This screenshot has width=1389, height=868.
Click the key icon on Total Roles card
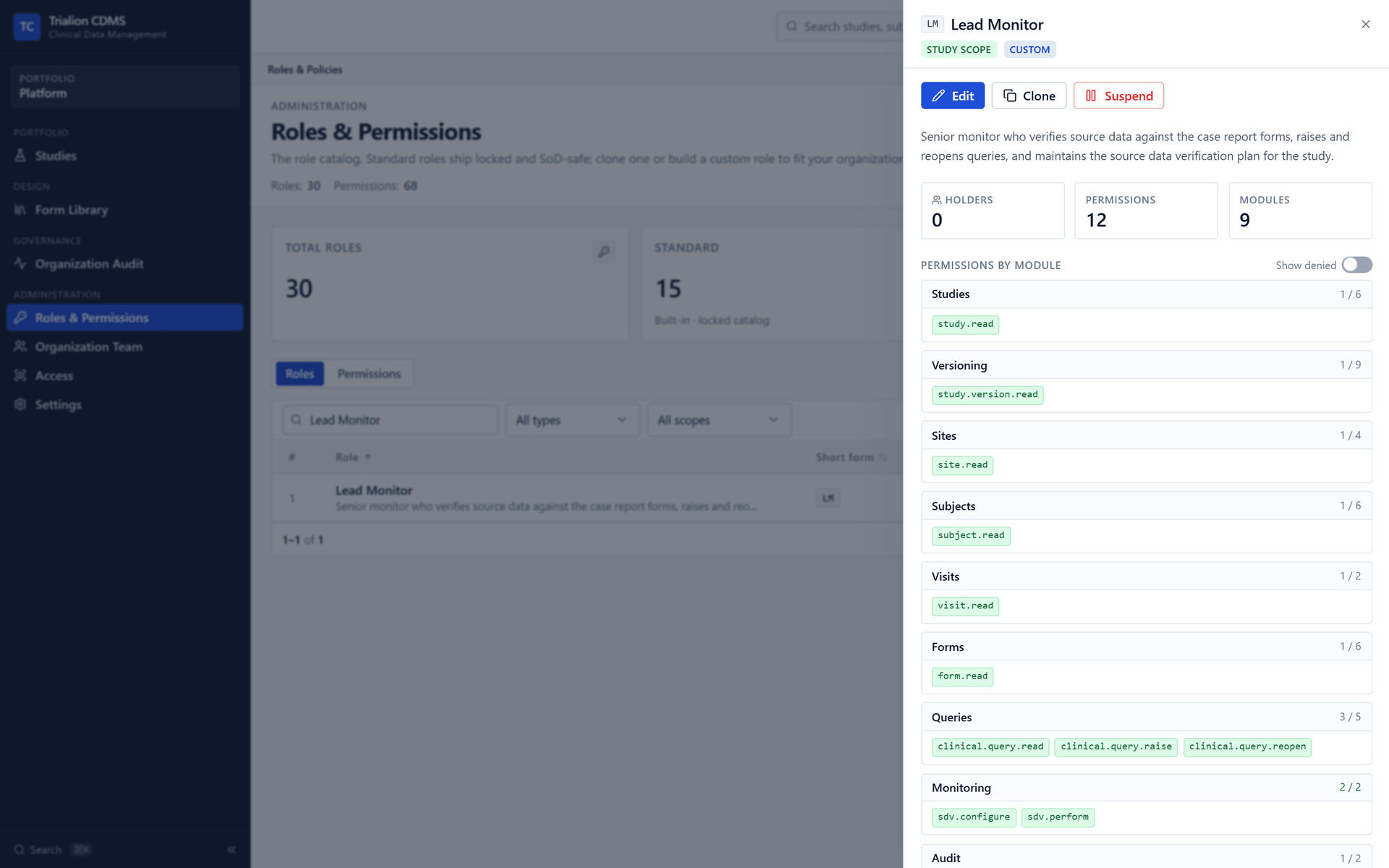[x=603, y=252]
